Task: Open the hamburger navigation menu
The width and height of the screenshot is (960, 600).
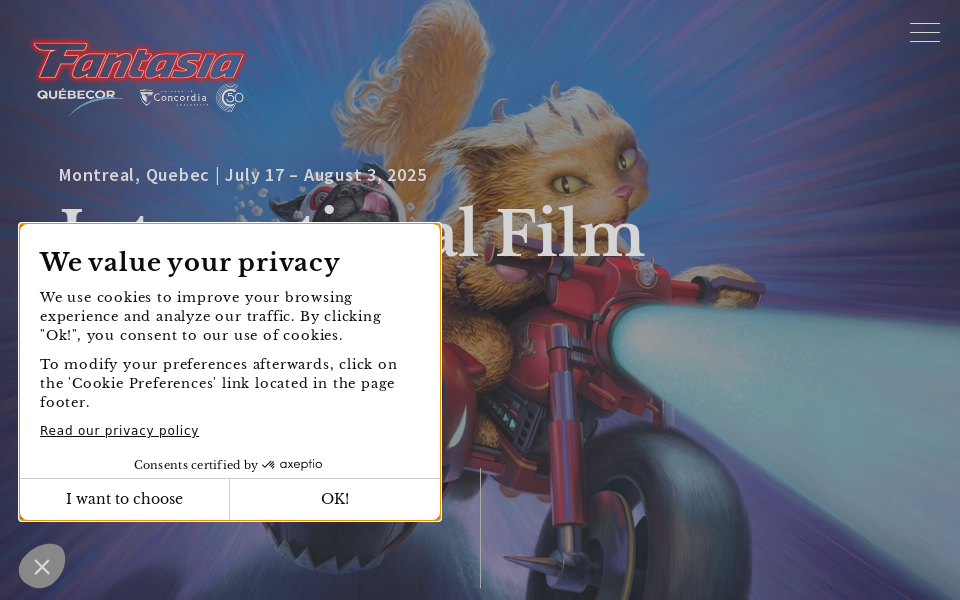Action: click(924, 33)
